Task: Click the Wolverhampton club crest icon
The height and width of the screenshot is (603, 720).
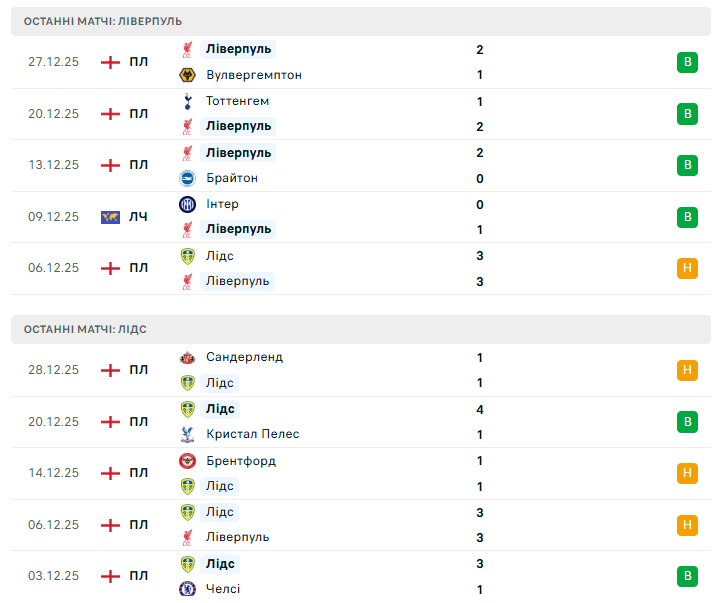Action: pos(187,75)
